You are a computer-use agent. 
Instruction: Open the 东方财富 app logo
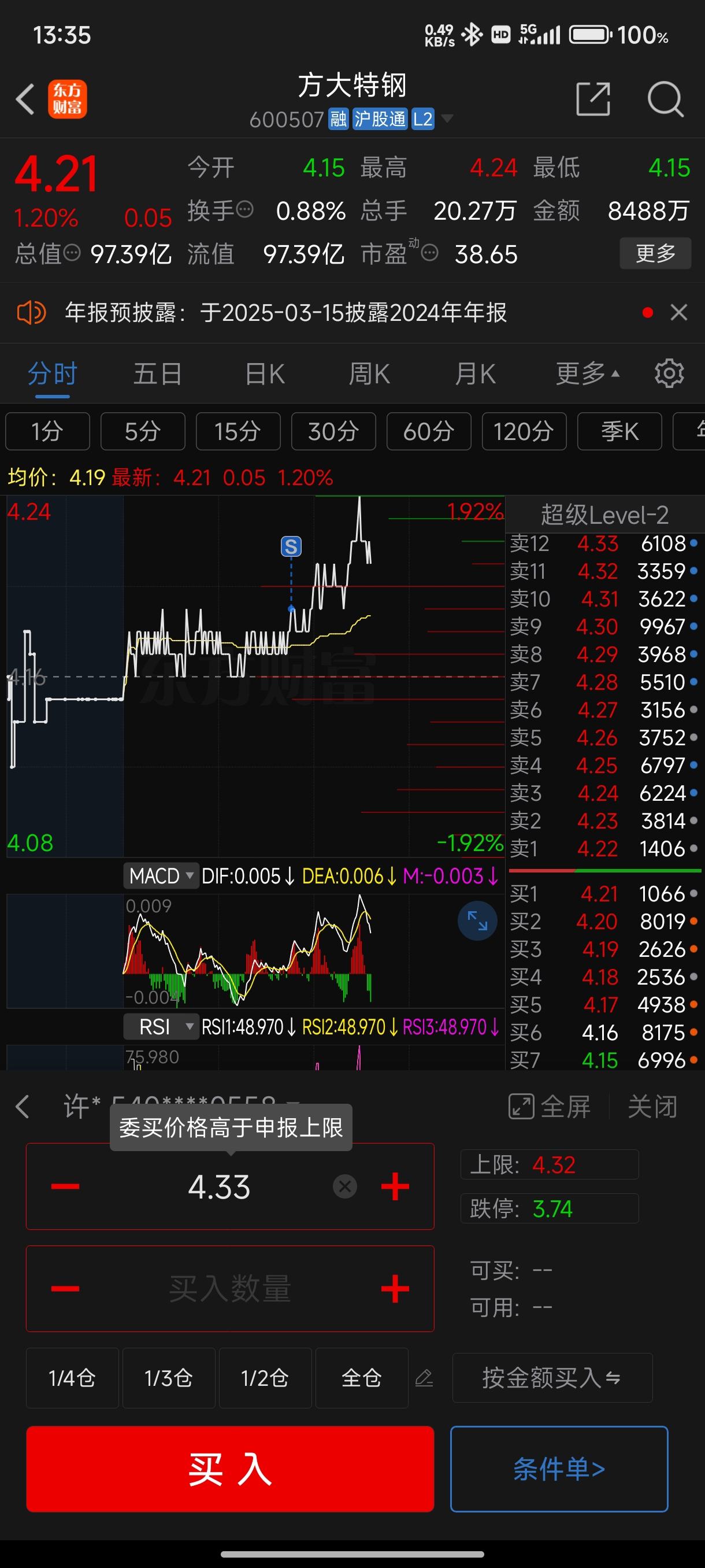point(68,99)
